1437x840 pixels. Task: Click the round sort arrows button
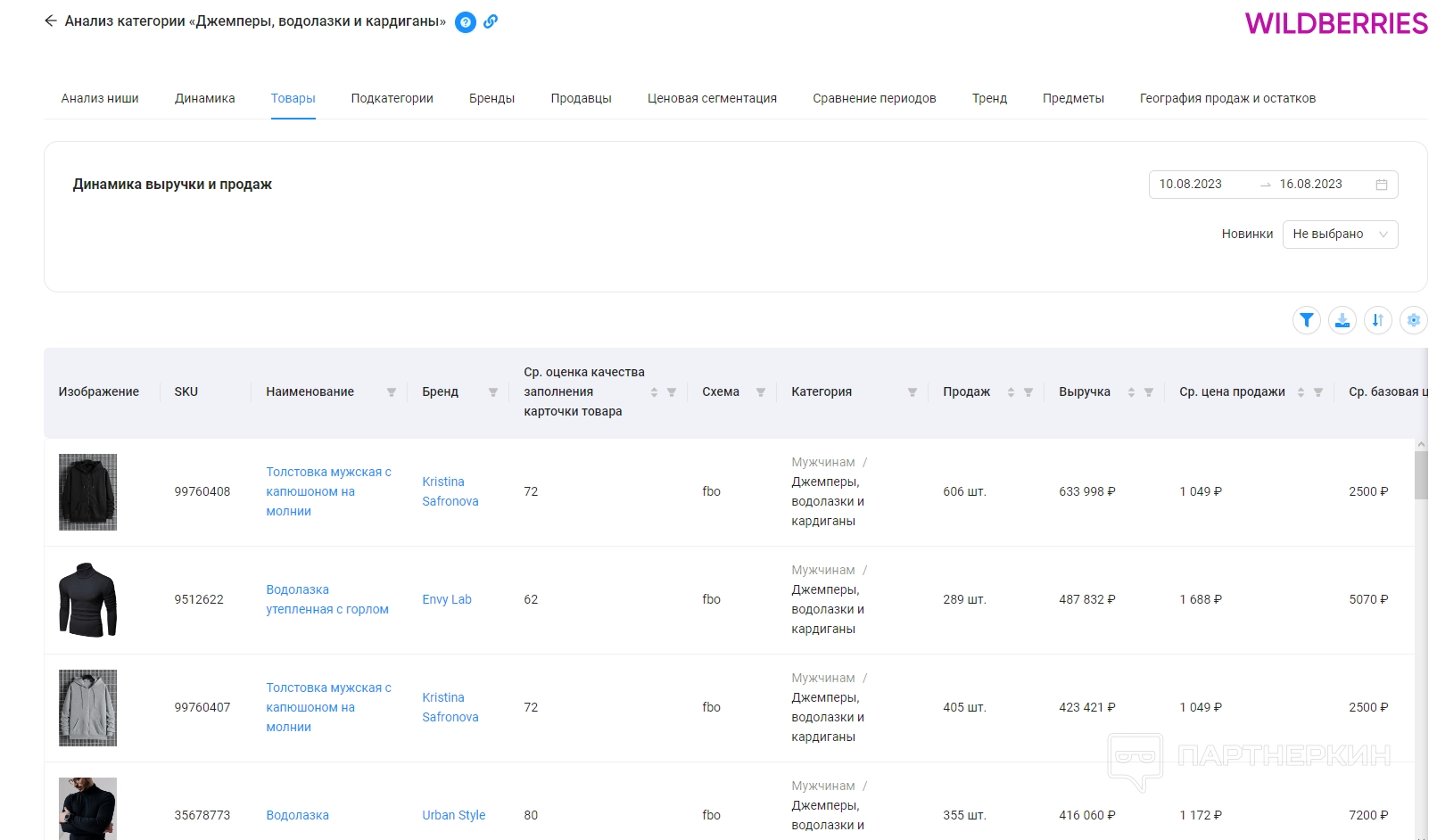(1377, 320)
